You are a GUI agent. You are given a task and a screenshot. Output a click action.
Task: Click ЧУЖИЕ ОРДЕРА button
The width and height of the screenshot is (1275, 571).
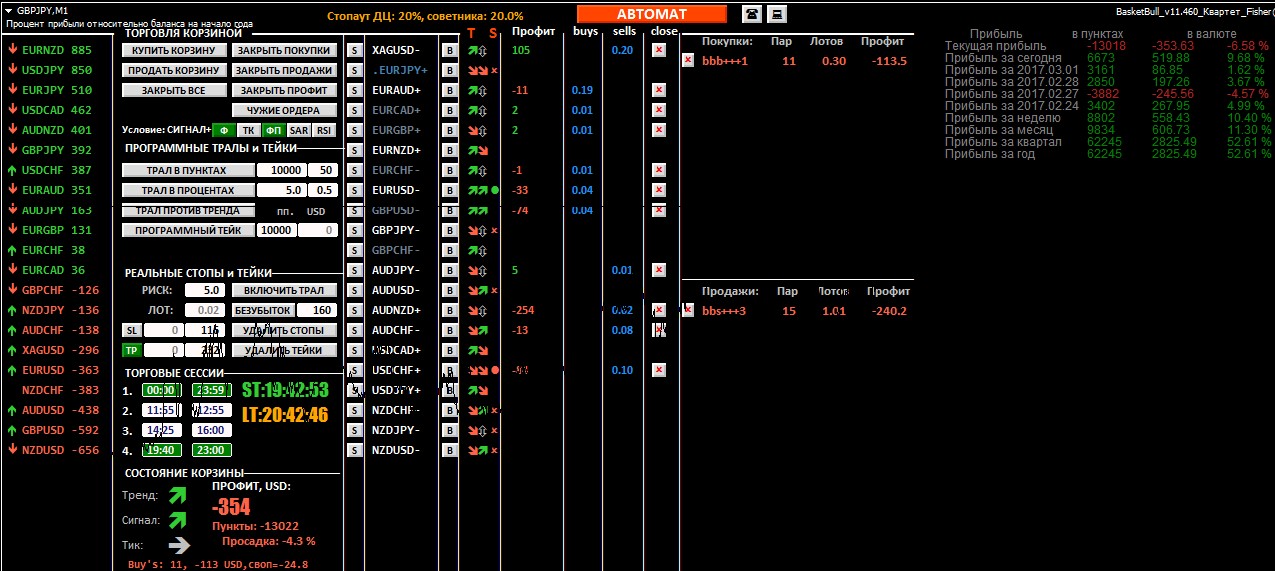pyautogui.click(x=284, y=110)
